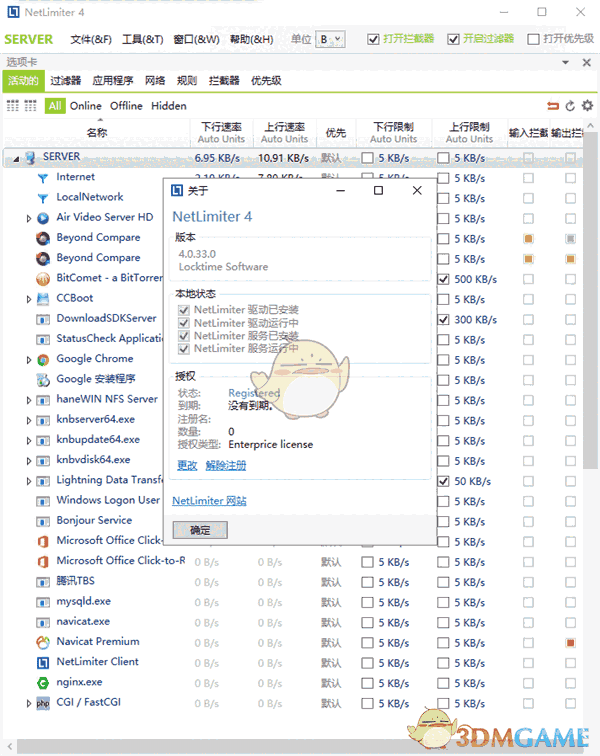Image resolution: width=600 pixels, height=756 pixels.
Task: Toggle the 开启过滤器 checkbox
Action: tap(453, 39)
